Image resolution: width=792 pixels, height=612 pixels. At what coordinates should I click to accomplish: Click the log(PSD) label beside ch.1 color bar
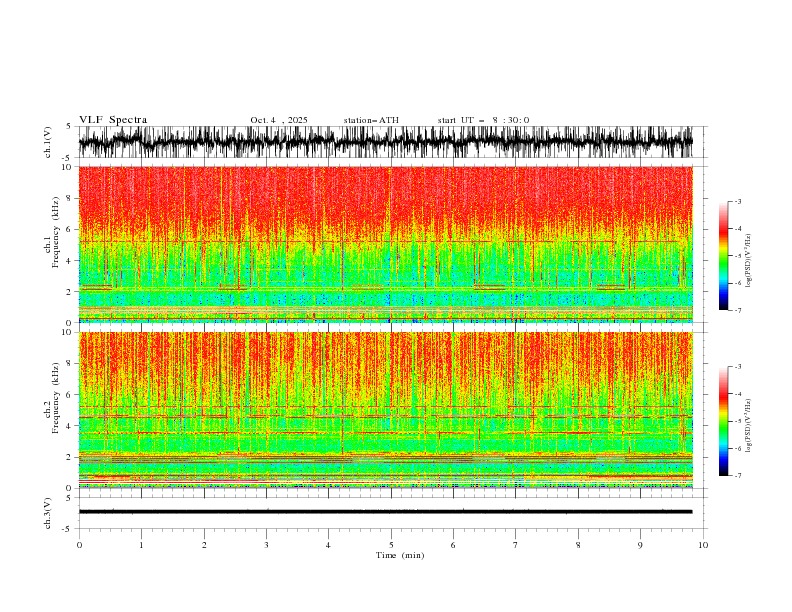point(748,261)
